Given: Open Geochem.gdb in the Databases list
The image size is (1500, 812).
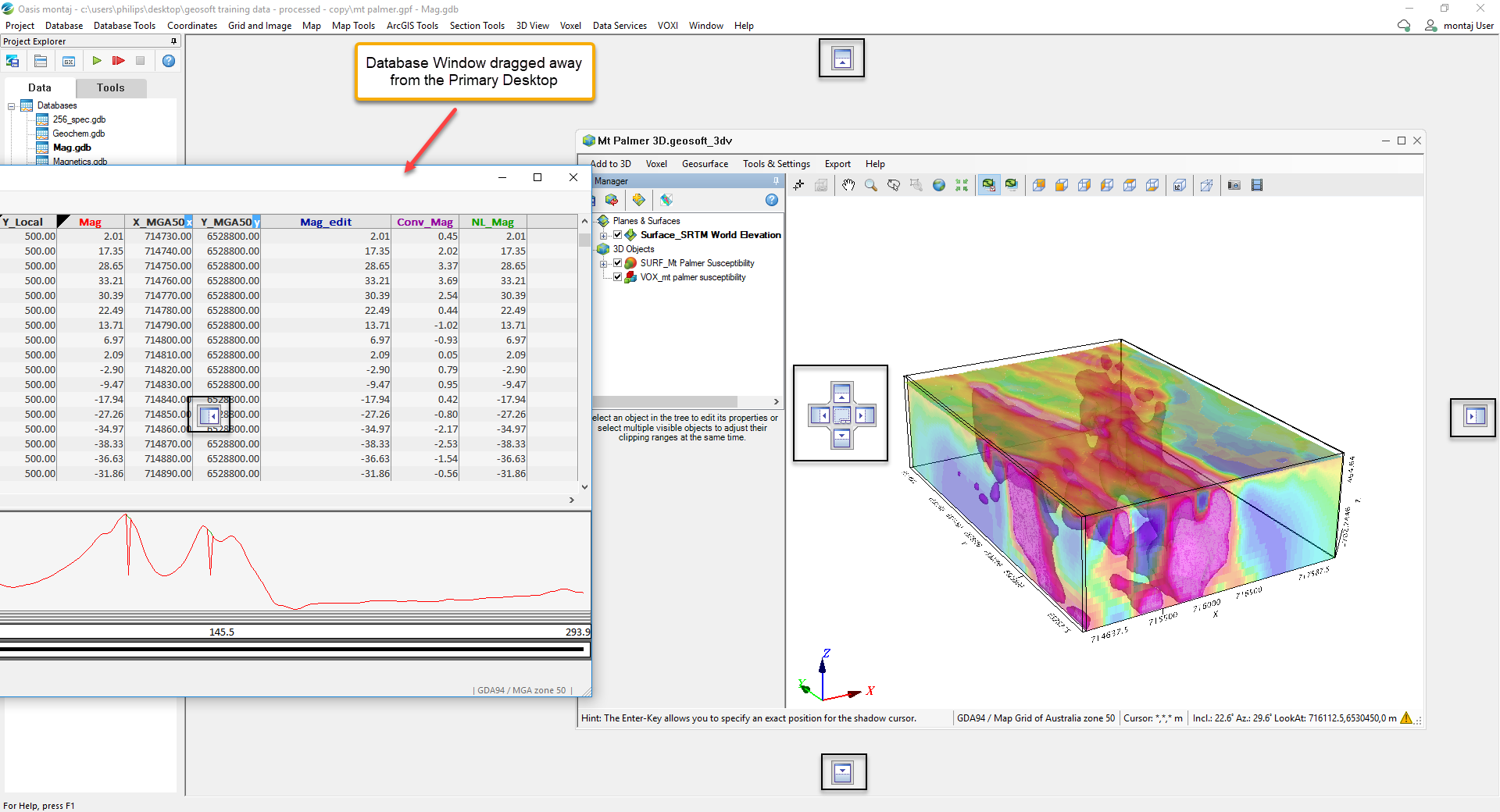Looking at the screenshot, I should pyautogui.click(x=78, y=134).
